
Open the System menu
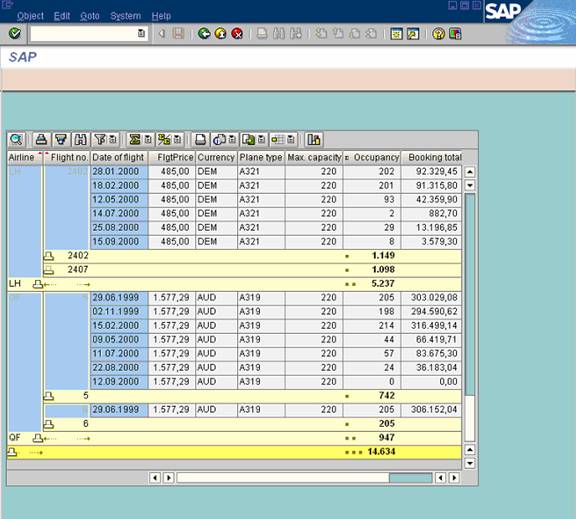126,16
